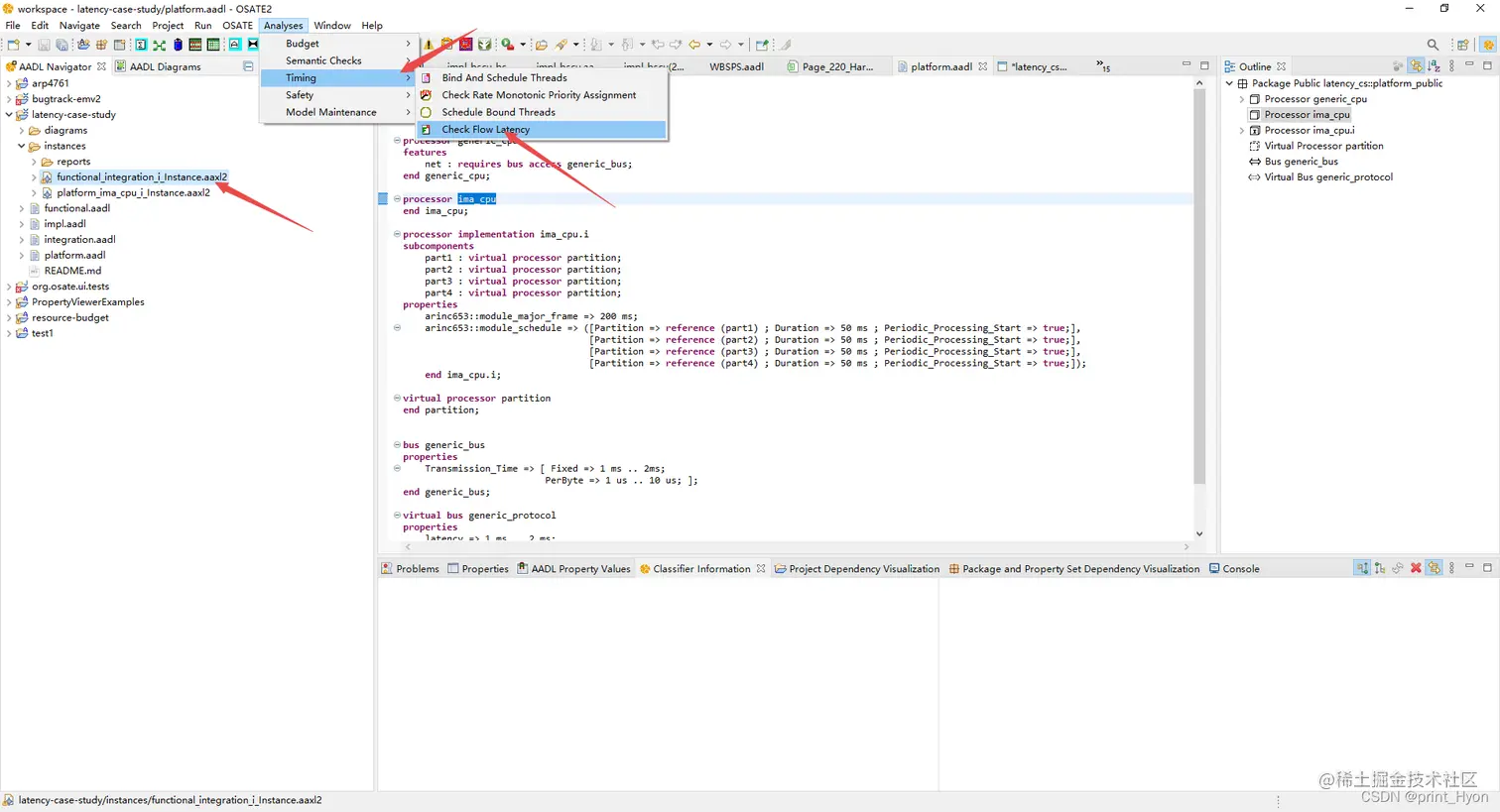Minimize the Outline view
Viewport: 1500px width, 812px height.
tap(1469, 65)
